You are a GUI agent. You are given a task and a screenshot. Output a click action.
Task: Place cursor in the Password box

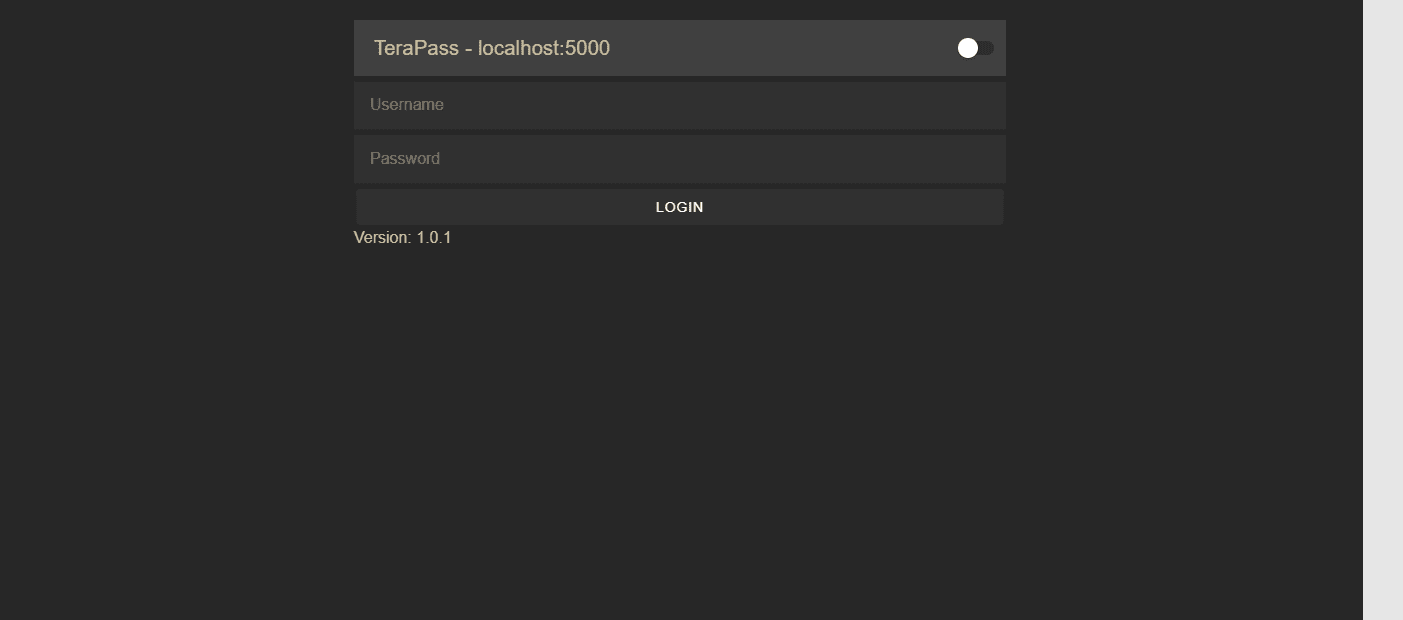680,159
